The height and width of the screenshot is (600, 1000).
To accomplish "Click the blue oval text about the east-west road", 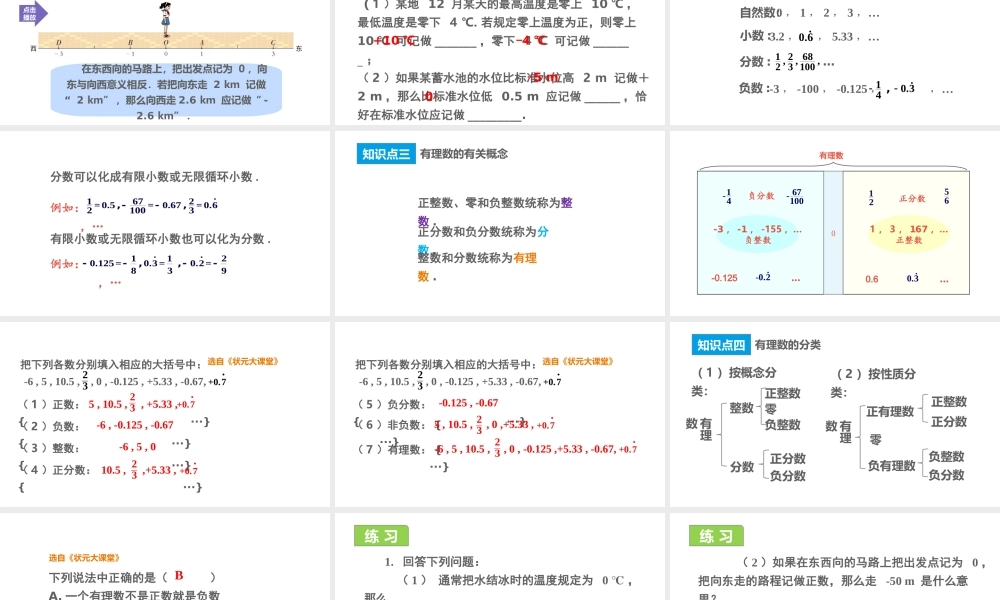I will [166, 92].
